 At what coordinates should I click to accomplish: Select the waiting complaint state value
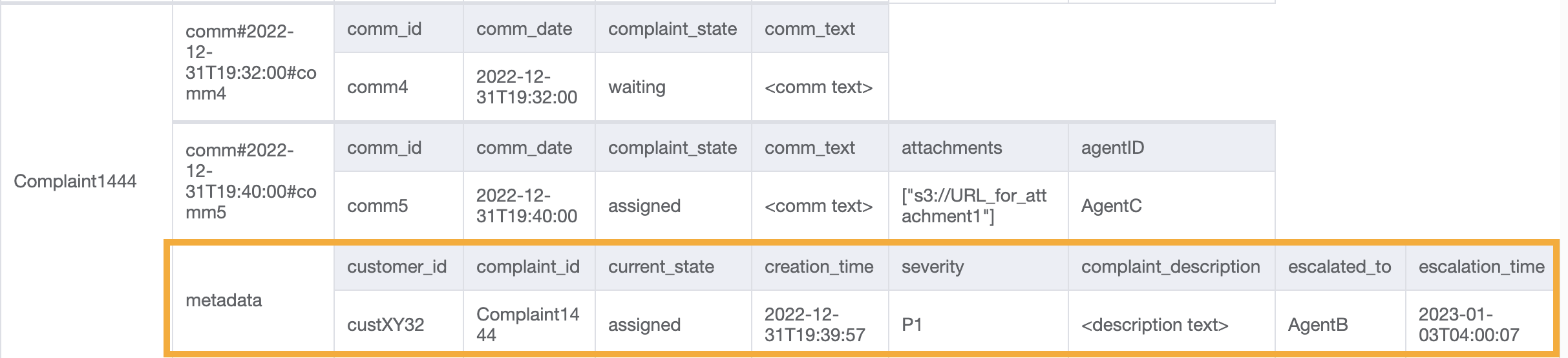[637, 87]
